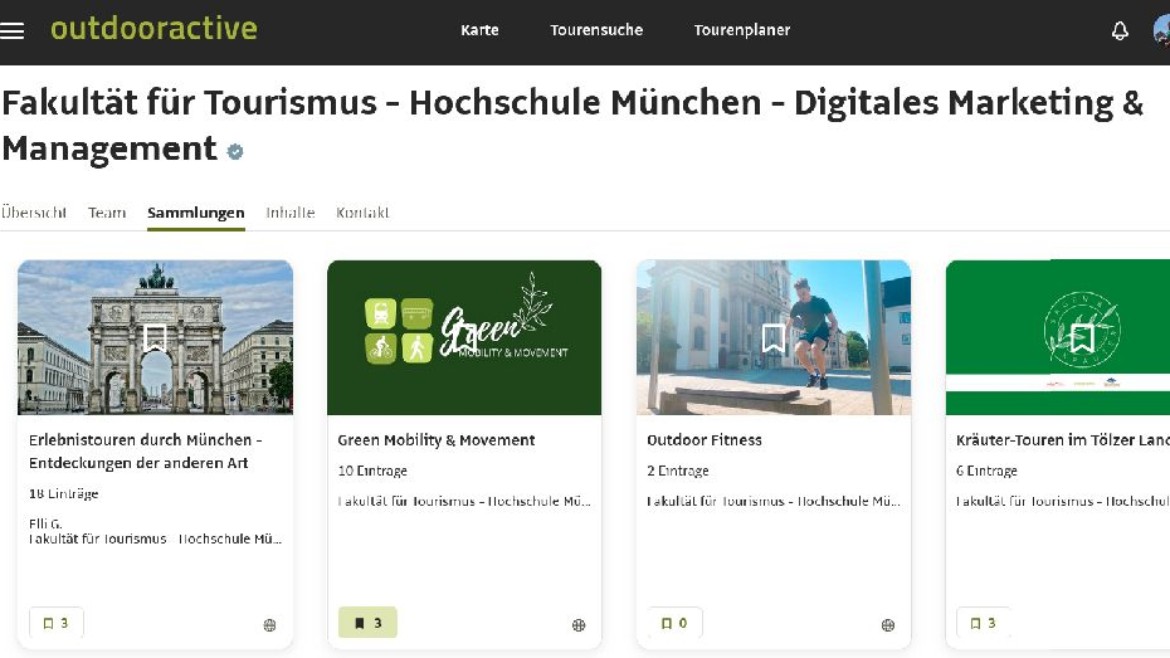Open the user profile avatar

[1162, 31]
